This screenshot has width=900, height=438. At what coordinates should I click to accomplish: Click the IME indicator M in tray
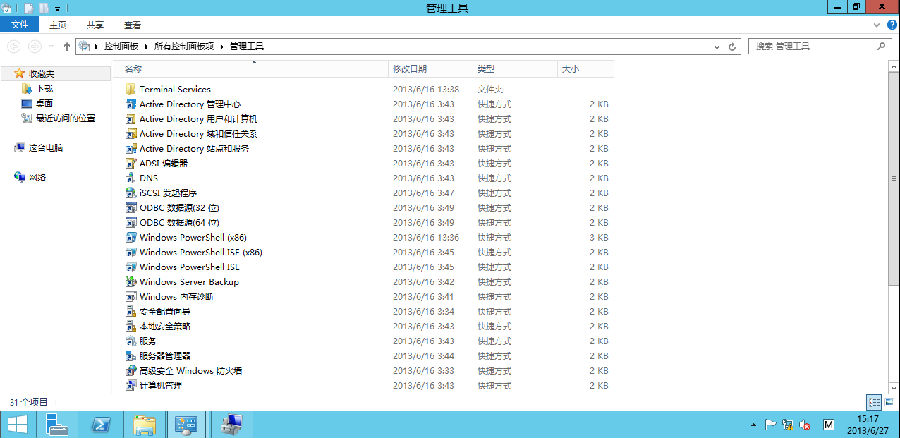(828, 425)
